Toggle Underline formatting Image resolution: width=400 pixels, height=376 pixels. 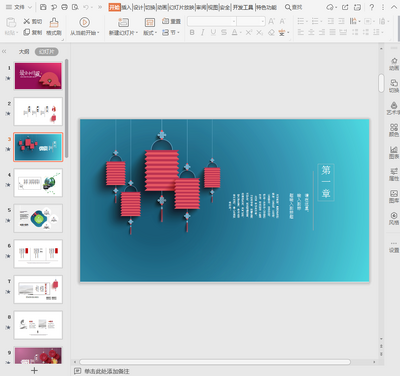click(x=213, y=32)
